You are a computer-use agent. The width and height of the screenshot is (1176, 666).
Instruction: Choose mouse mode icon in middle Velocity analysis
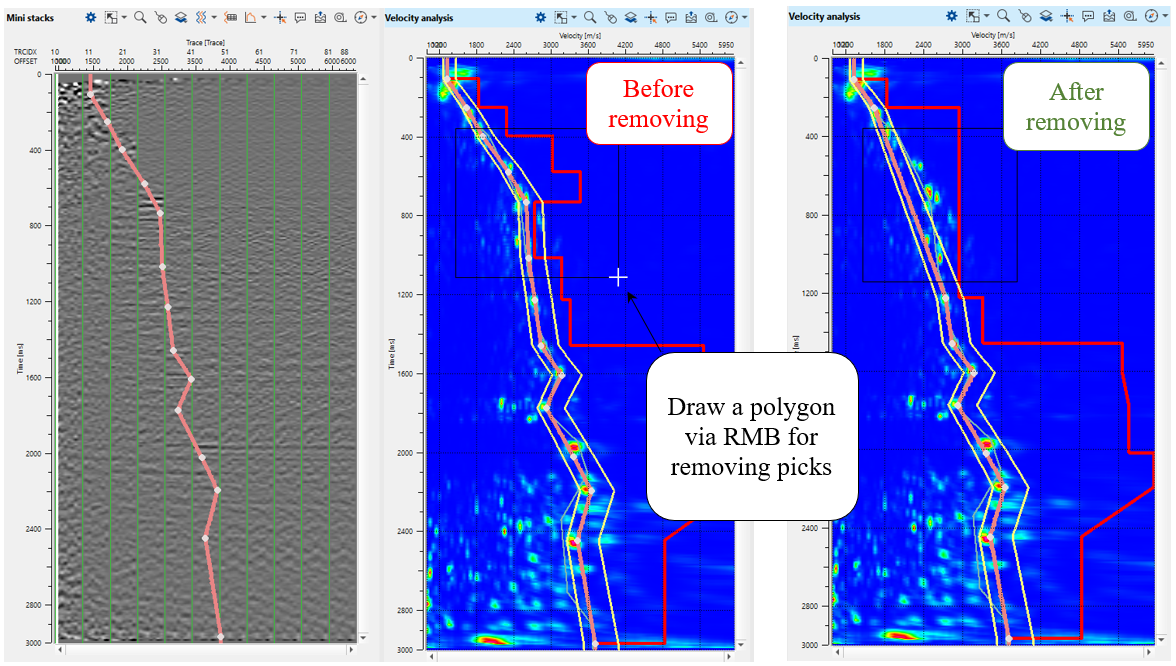pyautogui.click(x=610, y=18)
